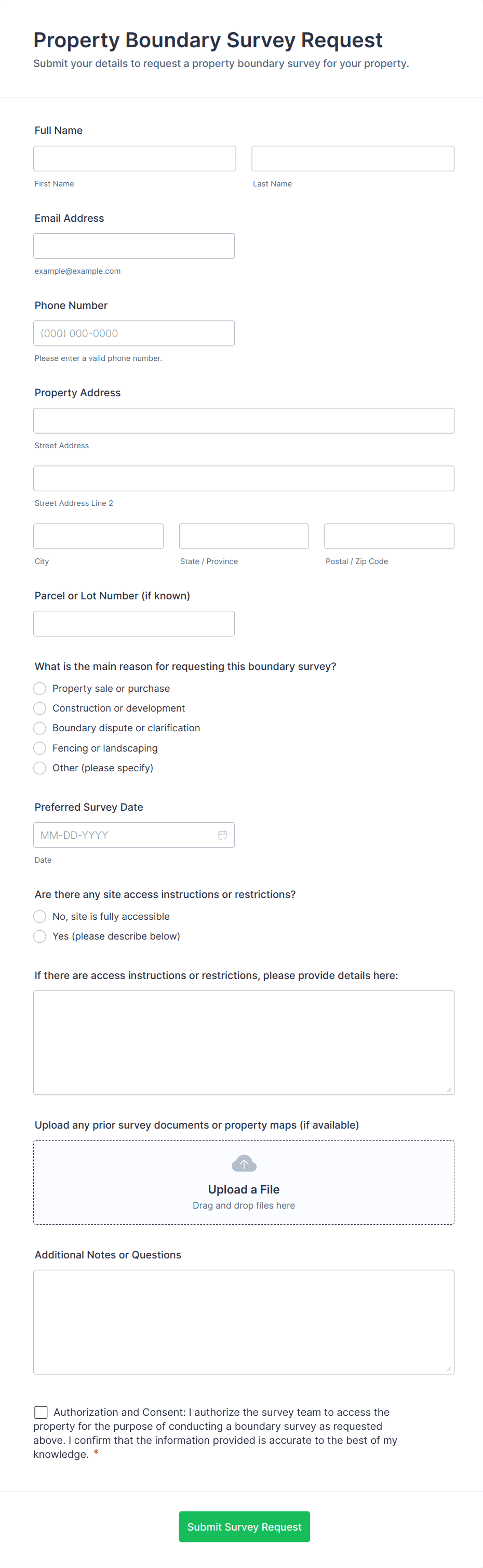
Task: Check the Authorization and Consent box
Action: 42,1412
